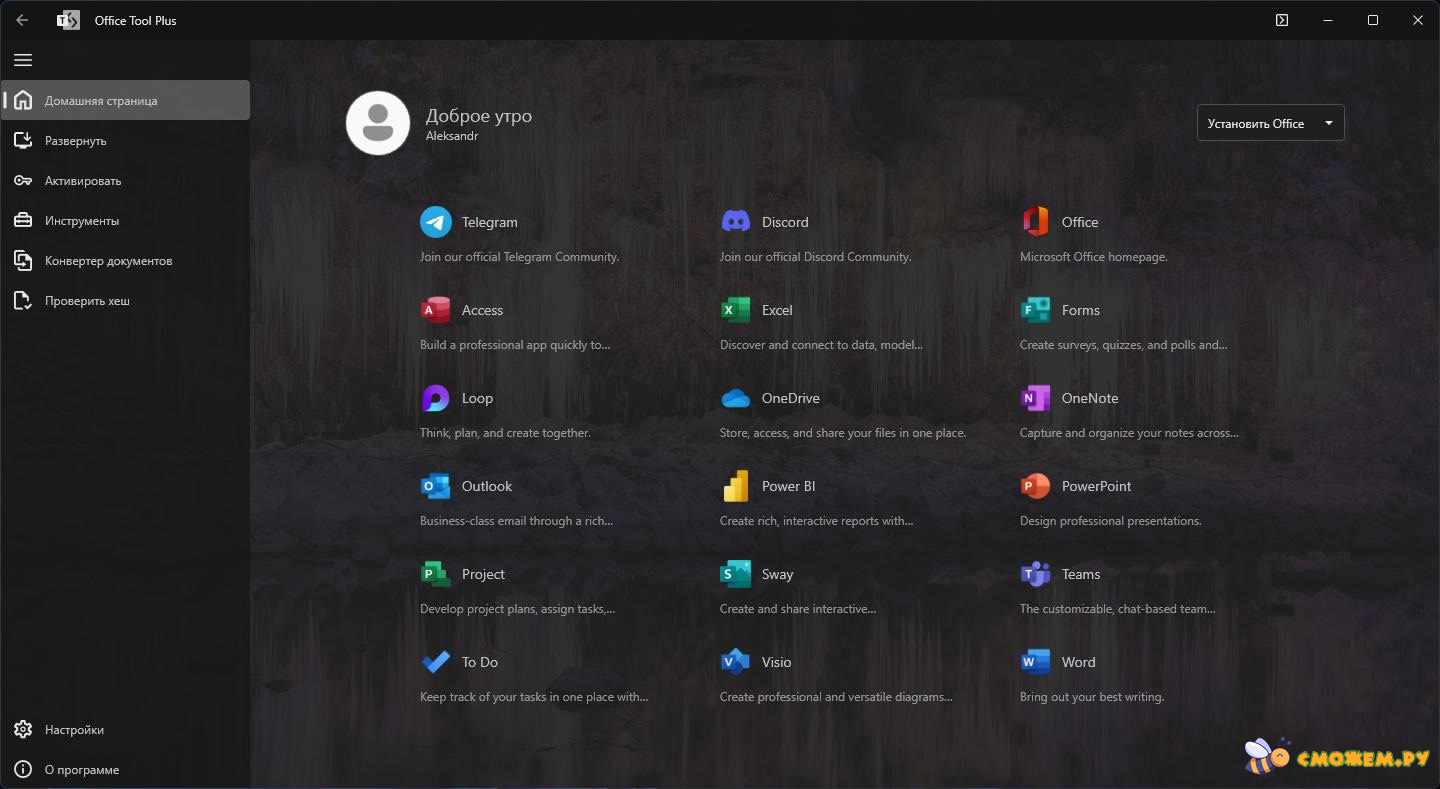Click 'Bring out your best writing.' text
The height and width of the screenshot is (789, 1440).
1092,697
